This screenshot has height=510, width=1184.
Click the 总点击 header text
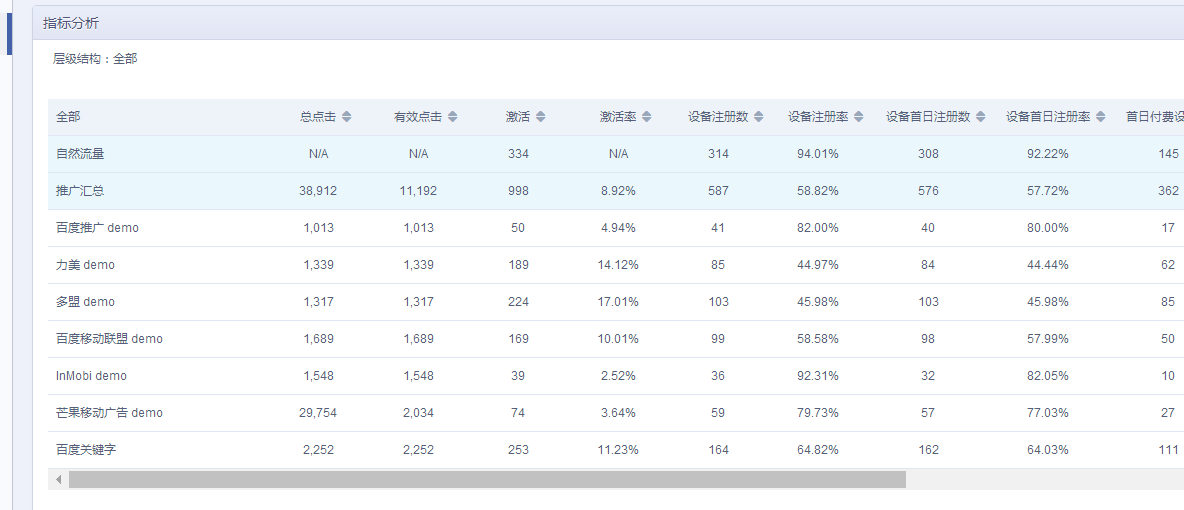pyautogui.click(x=318, y=117)
